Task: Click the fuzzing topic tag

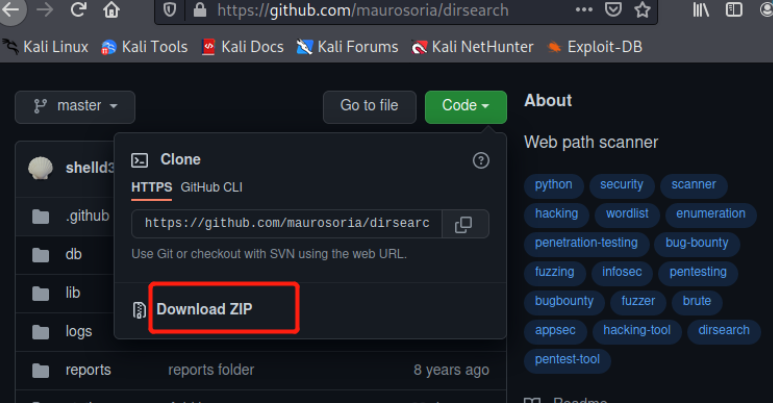Action: tap(555, 272)
